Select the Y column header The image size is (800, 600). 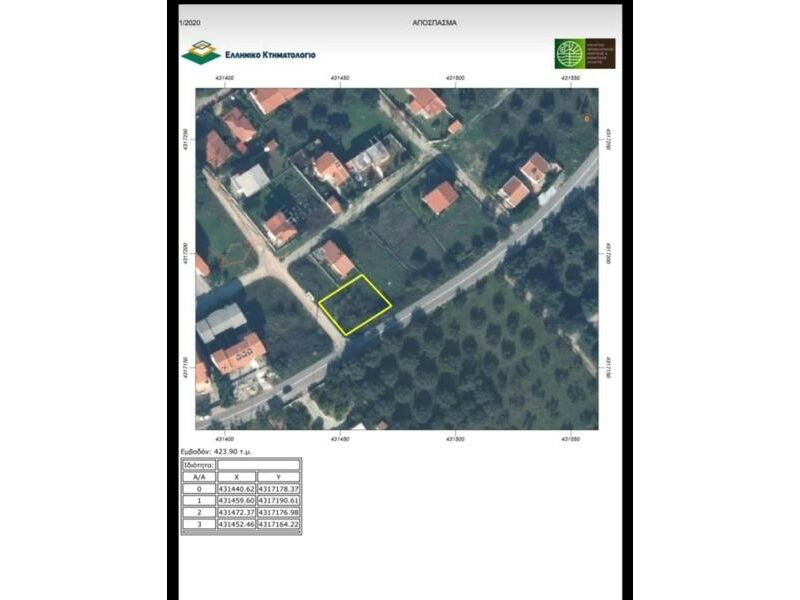(278, 477)
